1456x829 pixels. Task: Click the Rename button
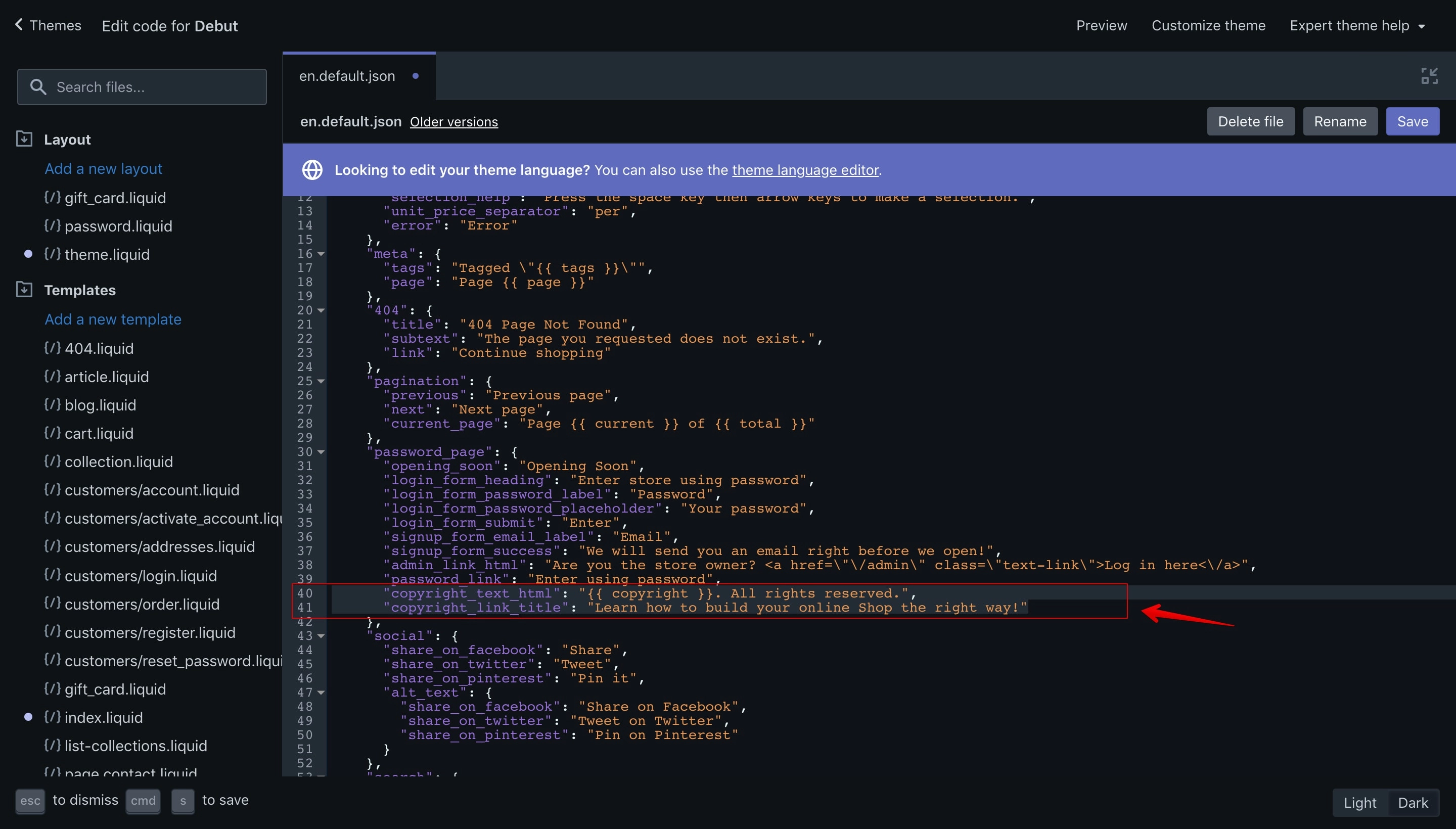[x=1340, y=121]
